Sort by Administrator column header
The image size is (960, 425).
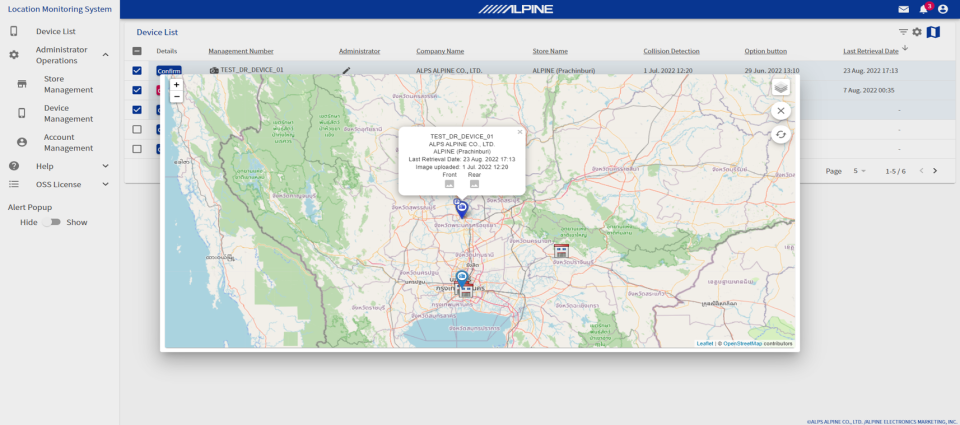tap(359, 51)
